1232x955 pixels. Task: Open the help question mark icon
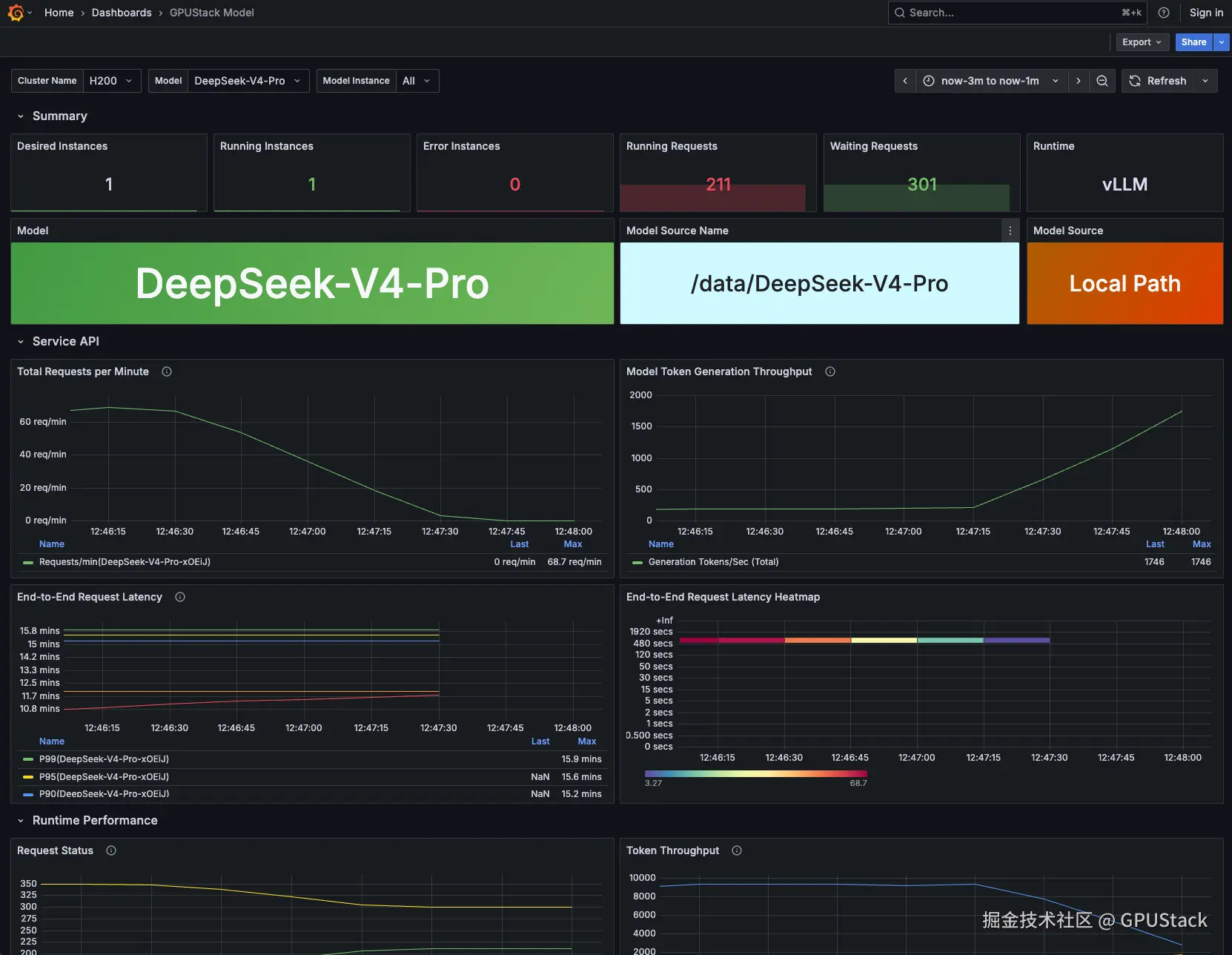(x=1164, y=13)
